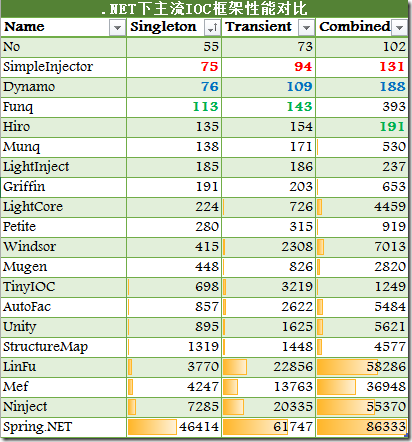The height and width of the screenshot is (442, 412).
Task: Select Transient value 726 for LightCore
Action: click(x=301, y=207)
